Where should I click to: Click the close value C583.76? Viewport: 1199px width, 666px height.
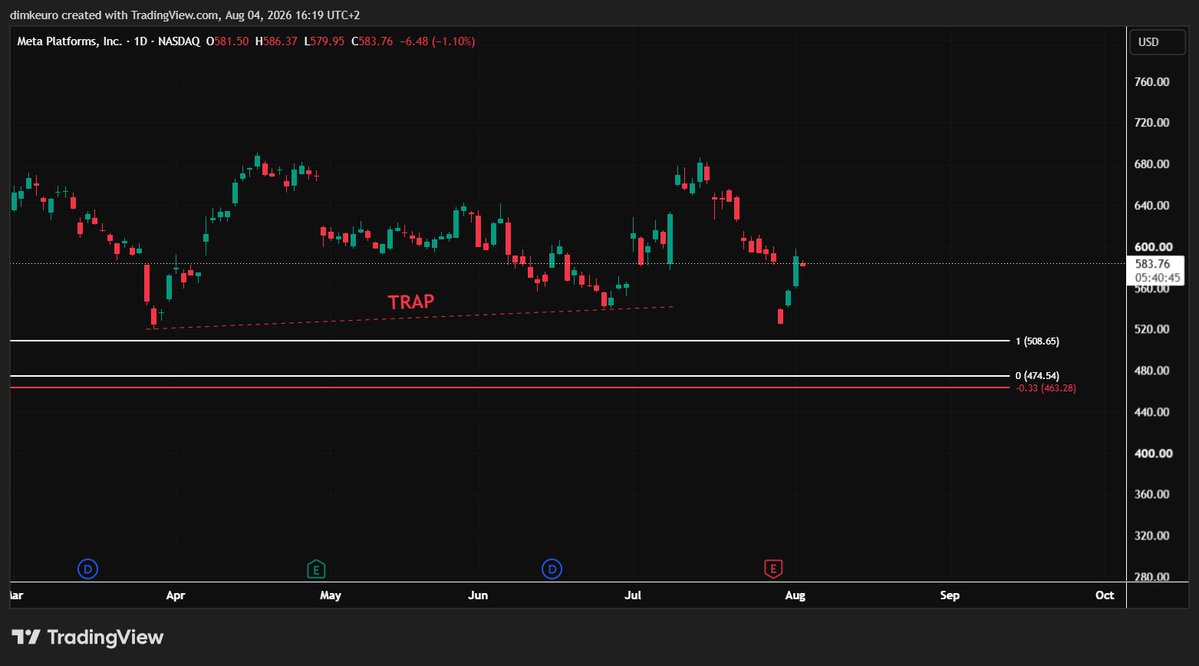(x=372, y=41)
